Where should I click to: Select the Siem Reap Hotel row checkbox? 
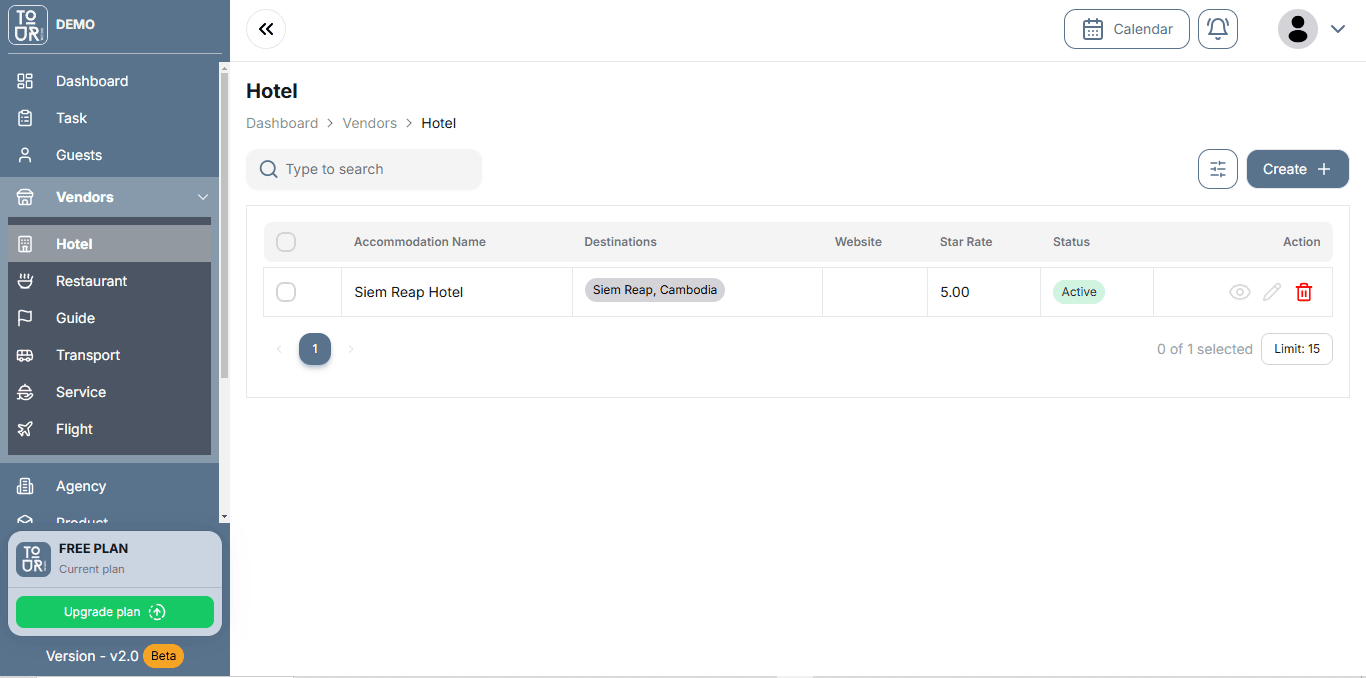pyautogui.click(x=285, y=292)
